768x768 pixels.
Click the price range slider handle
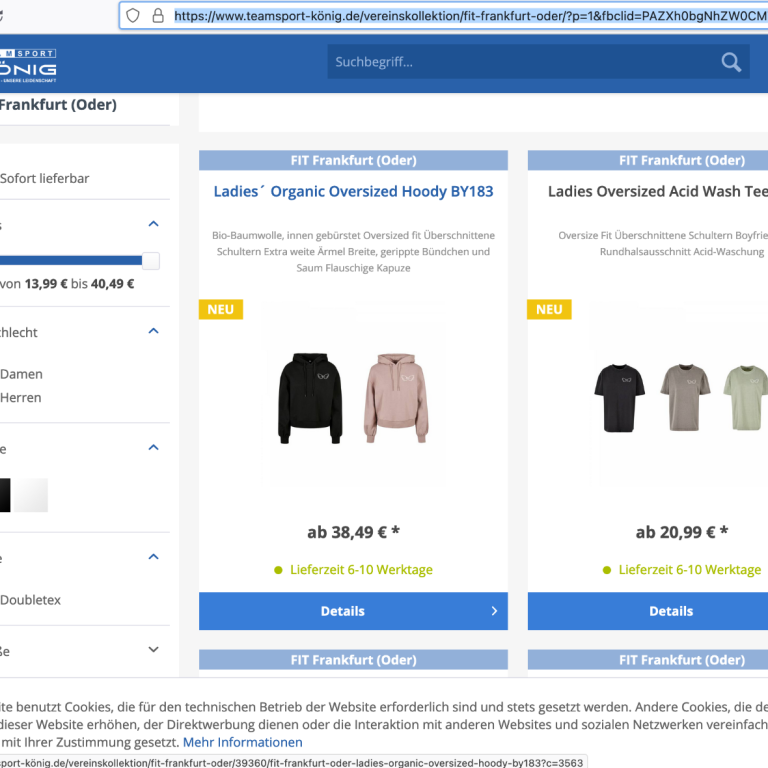[151, 261]
